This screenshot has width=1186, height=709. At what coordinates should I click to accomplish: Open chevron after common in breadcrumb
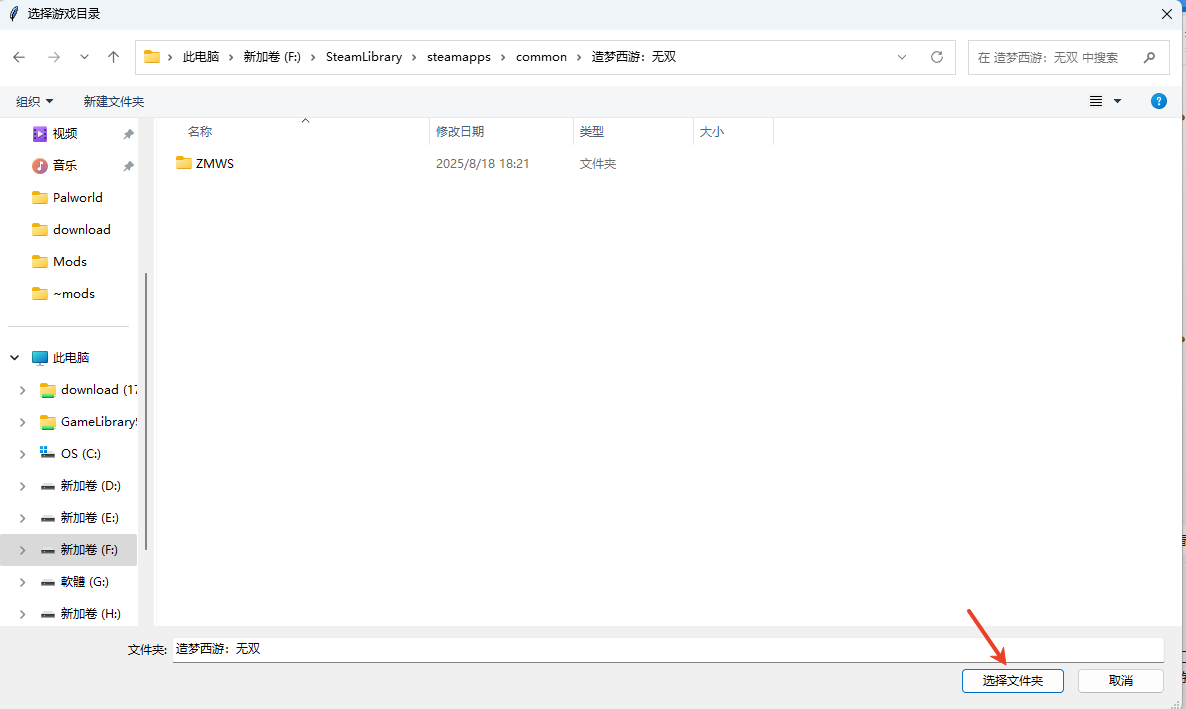[579, 57]
